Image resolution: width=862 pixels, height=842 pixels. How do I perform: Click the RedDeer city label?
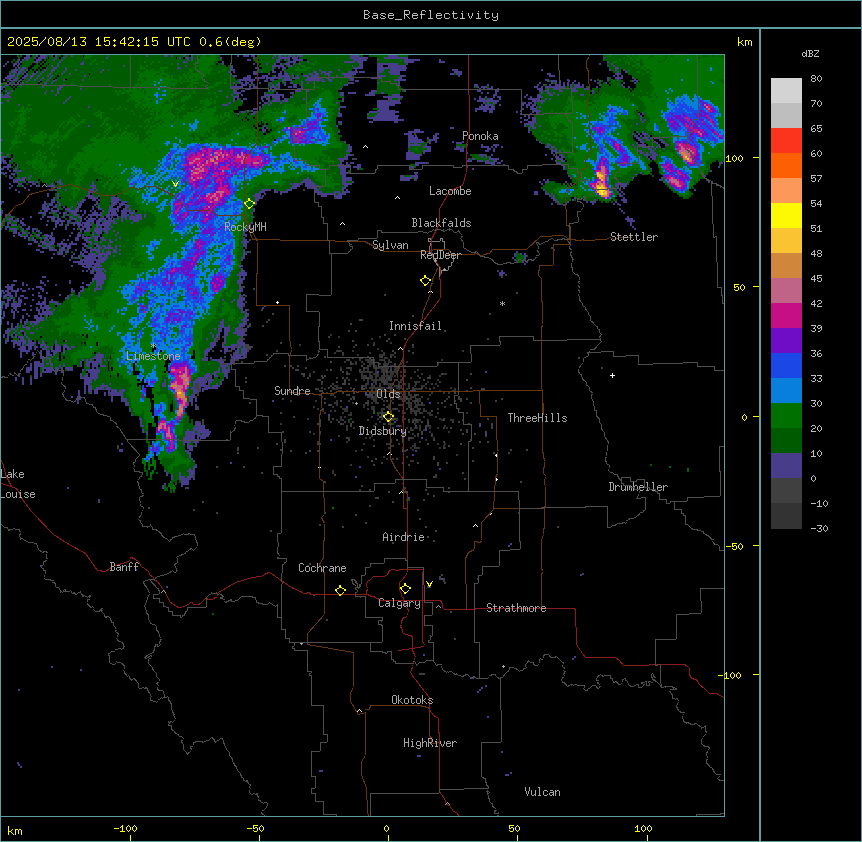pyautogui.click(x=440, y=255)
